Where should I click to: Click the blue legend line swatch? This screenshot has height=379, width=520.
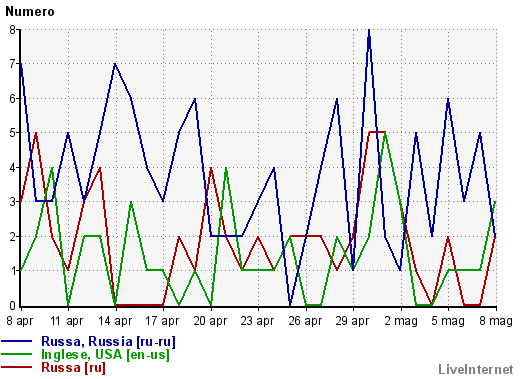pyautogui.click(x=17, y=341)
